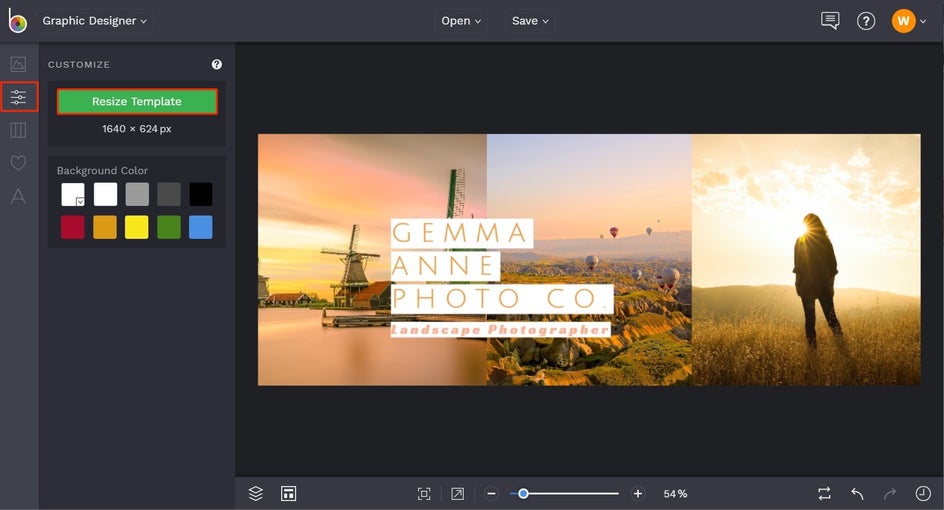Open the Text tool sidebar icon
Screen dimensions: 944x510
point(18,196)
